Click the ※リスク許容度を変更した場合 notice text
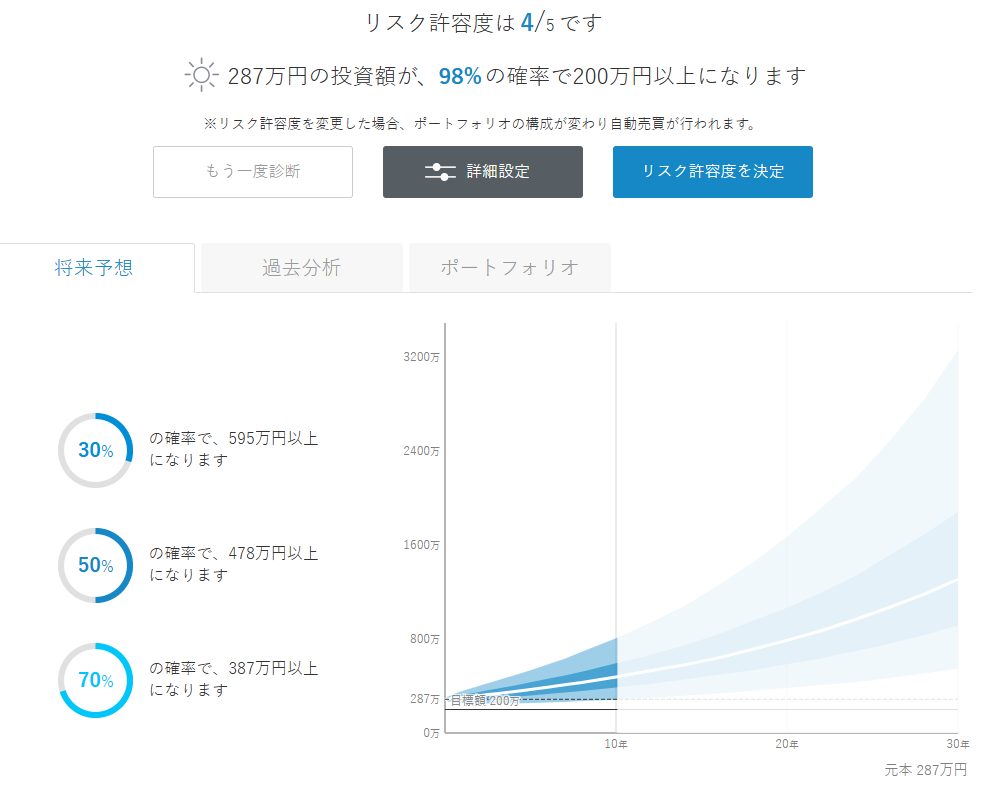The image size is (986, 796). [x=480, y=124]
